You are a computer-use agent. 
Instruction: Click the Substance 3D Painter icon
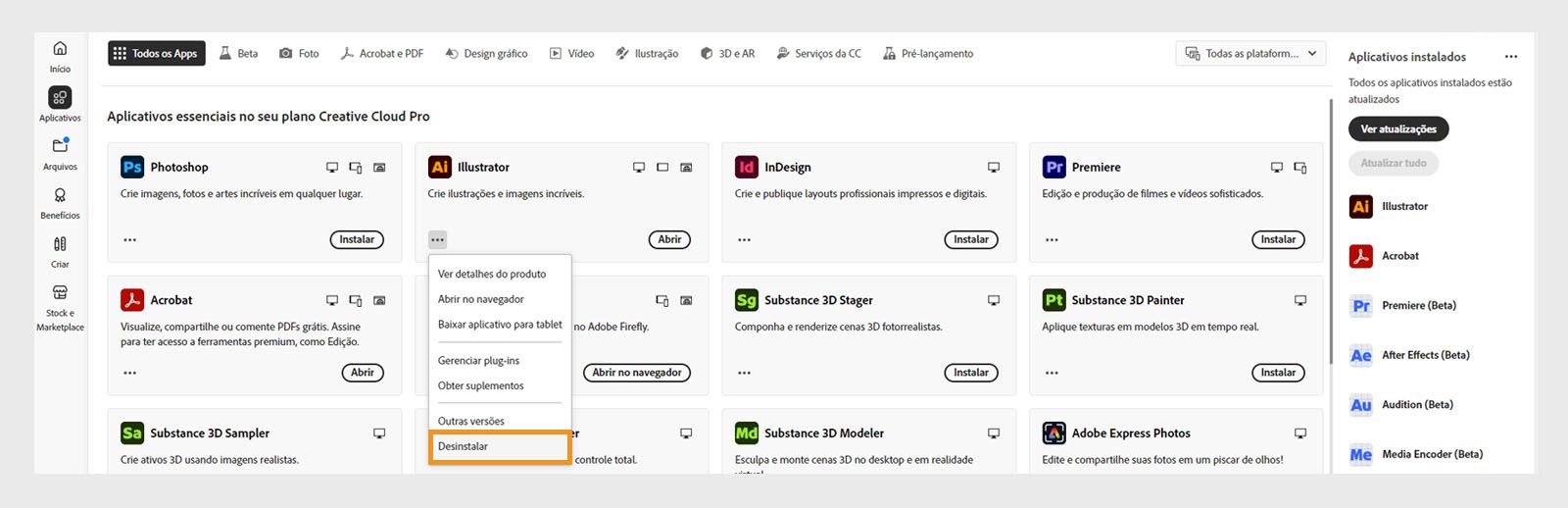coord(1054,300)
